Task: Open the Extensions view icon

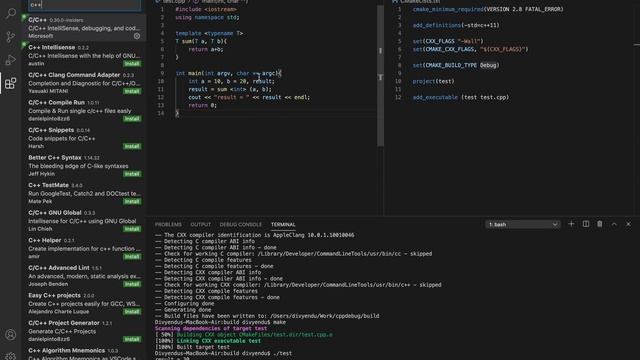Action: [x=11, y=83]
